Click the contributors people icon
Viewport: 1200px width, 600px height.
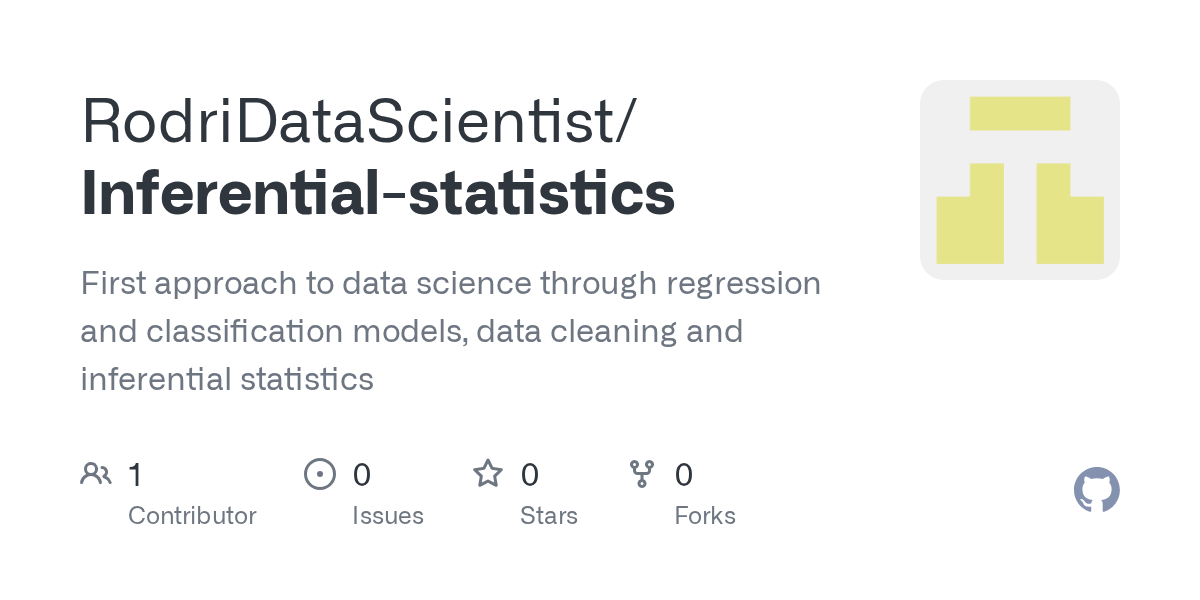(96, 474)
